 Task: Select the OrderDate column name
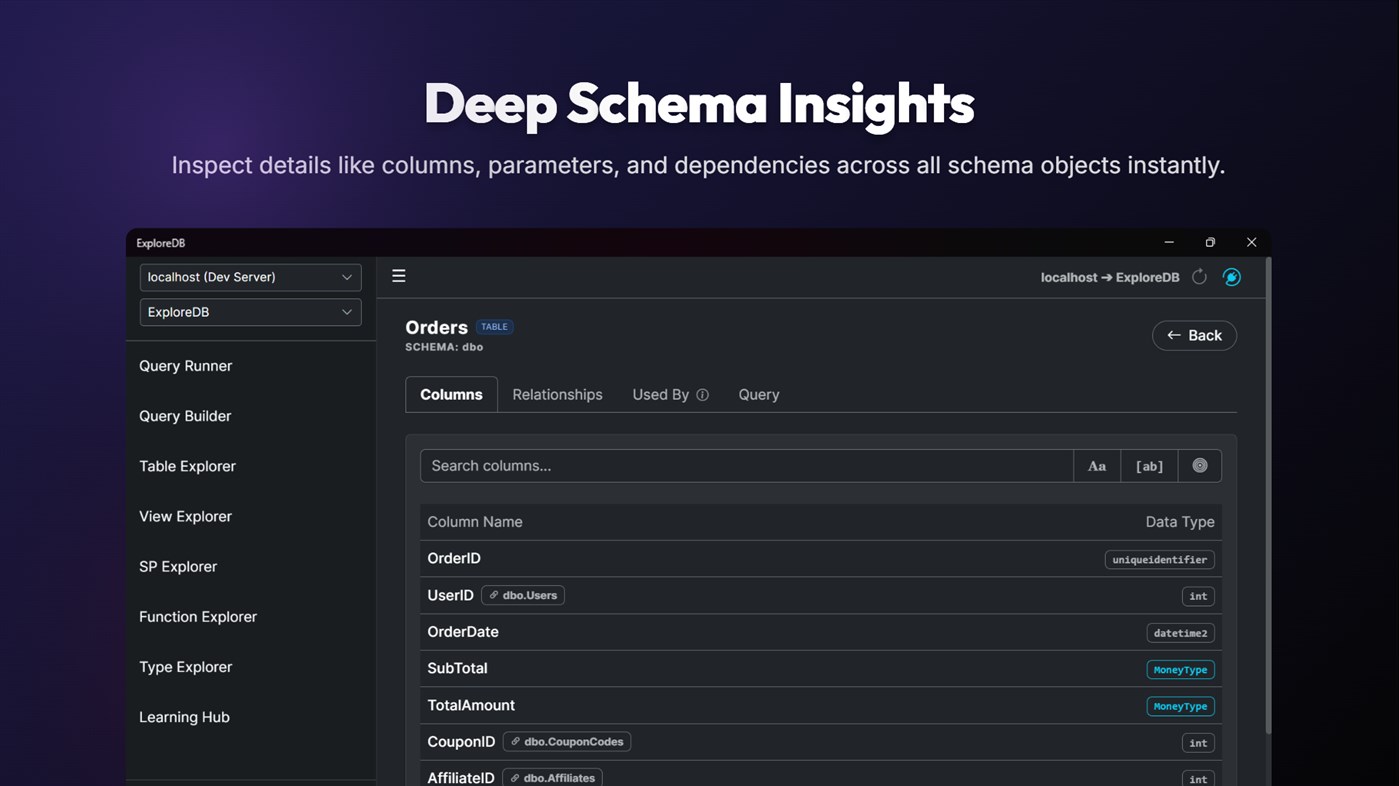[x=463, y=632]
